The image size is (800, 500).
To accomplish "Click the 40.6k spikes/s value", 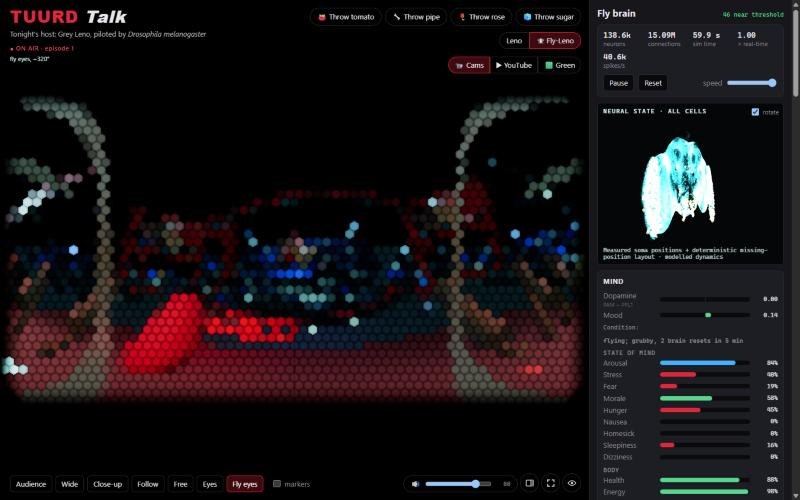I will pyautogui.click(x=614, y=57).
